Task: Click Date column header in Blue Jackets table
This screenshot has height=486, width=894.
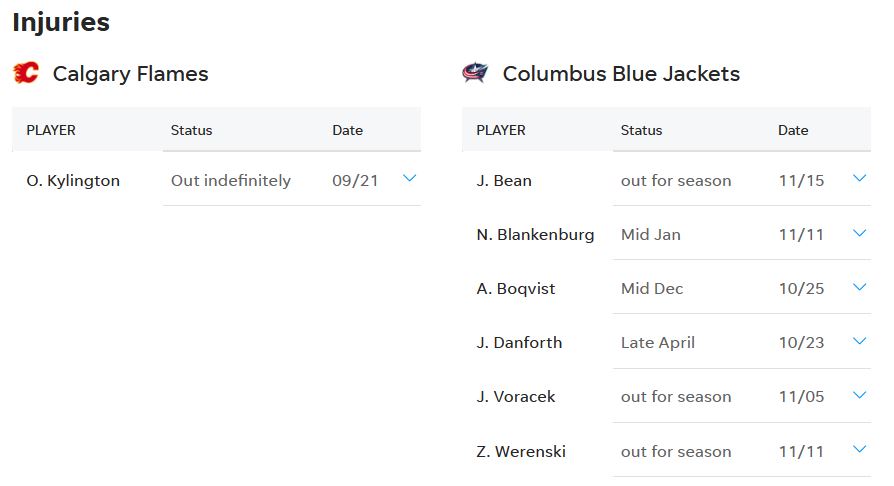Action: (793, 130)
